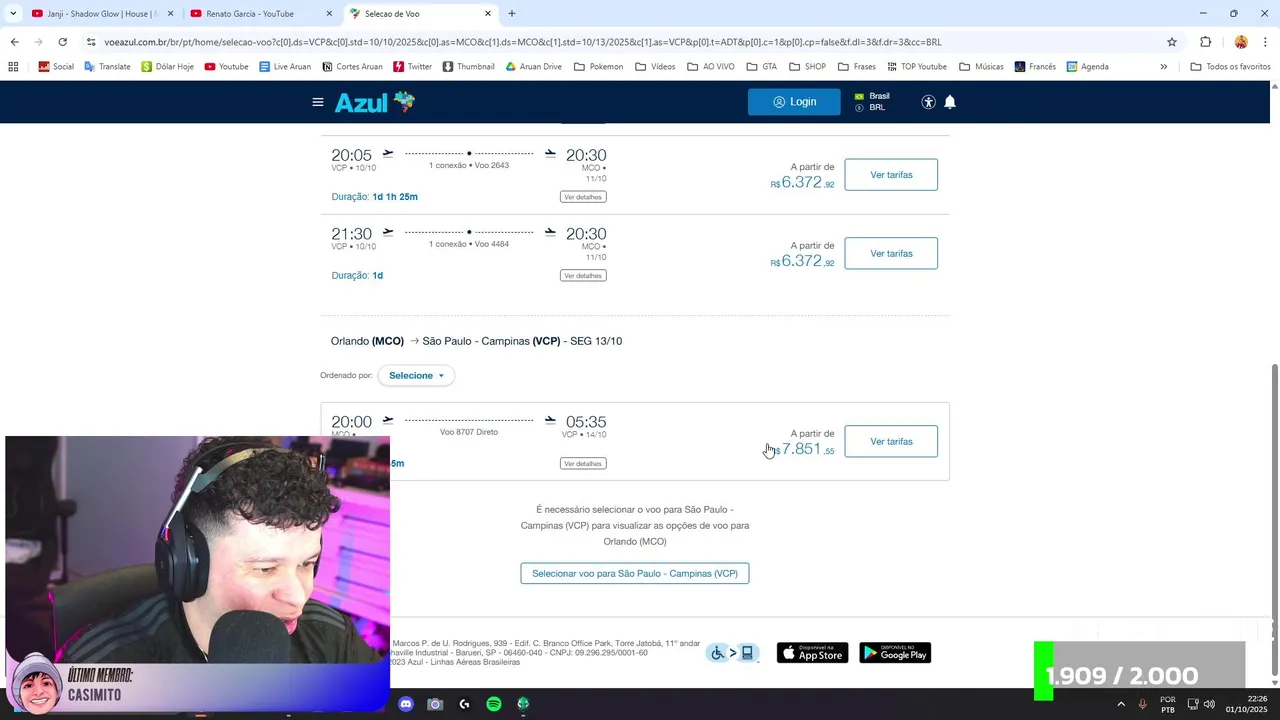This screenshot has width=1280, height=720.
Task: Open the Chrome profile avatar
Action: pyautogui.click(x=1241, y=42)
